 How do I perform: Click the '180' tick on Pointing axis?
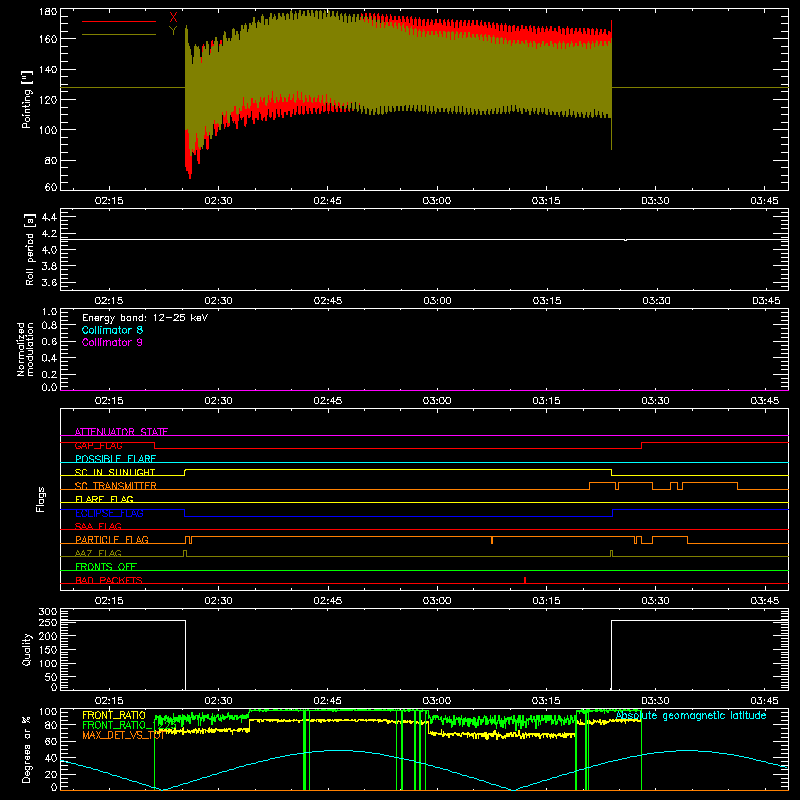[x=48, y=12]
